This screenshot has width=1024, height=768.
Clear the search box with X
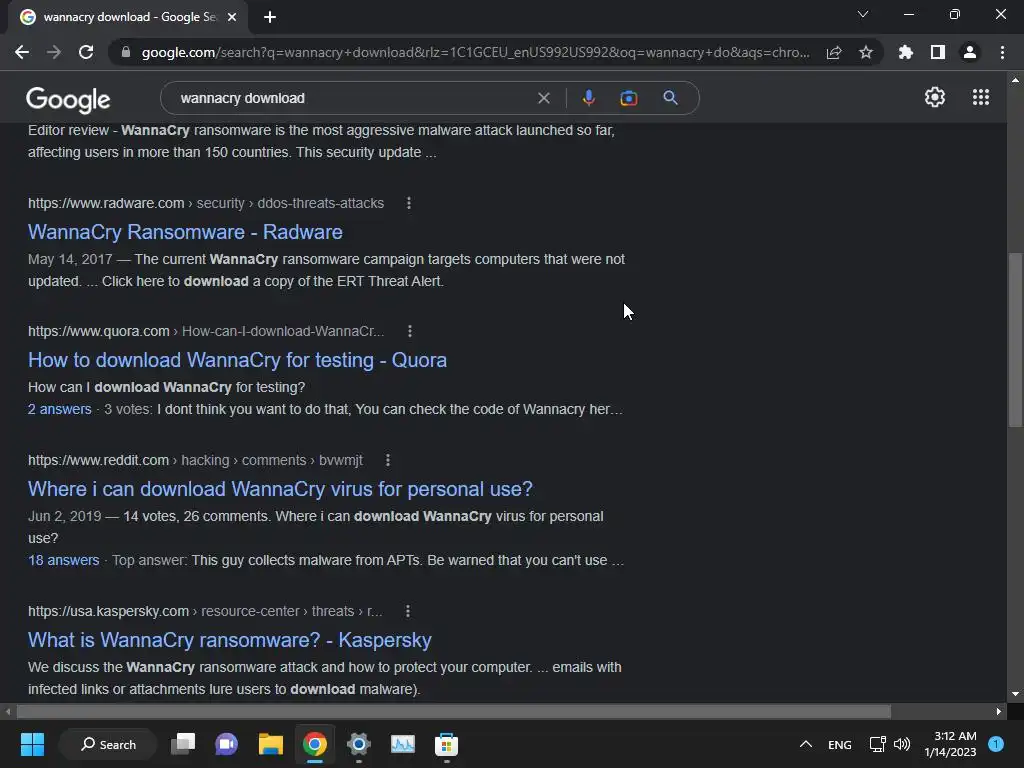(543, 98)
